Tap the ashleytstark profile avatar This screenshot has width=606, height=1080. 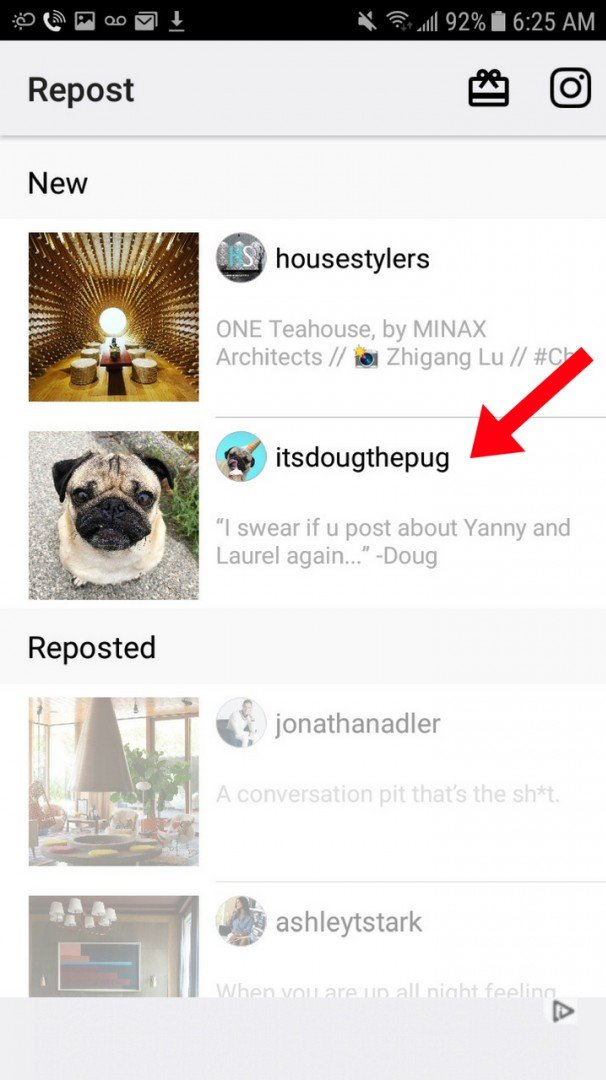[241, 921]
